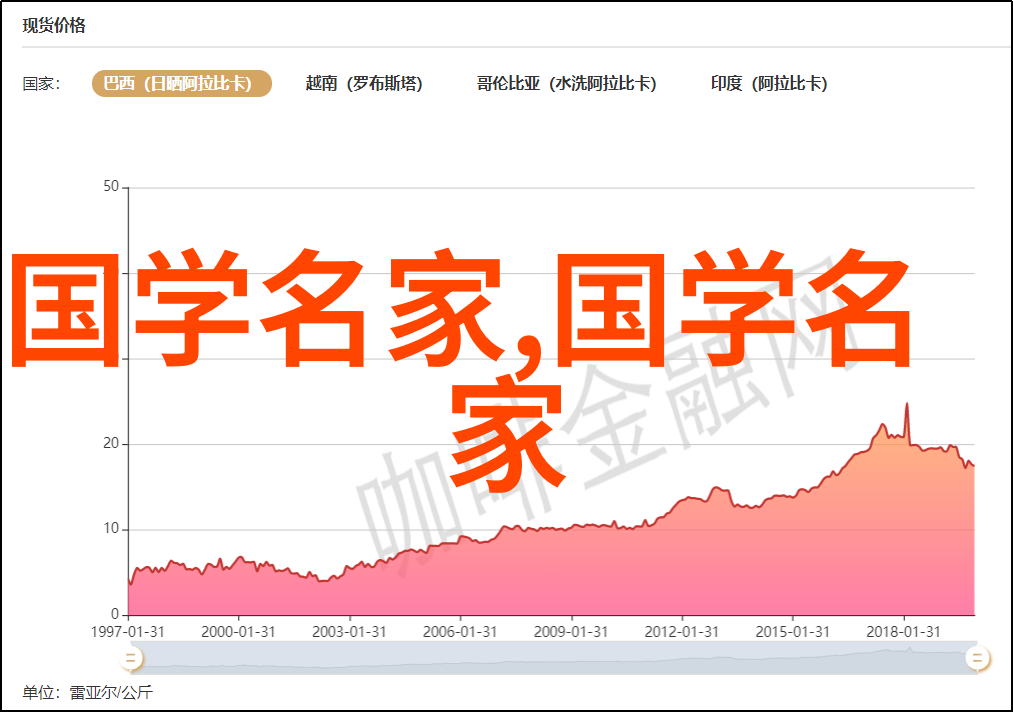Click the 国家 label
The width and height of the screenshot is (1013, 712).
click(x=42, y=84)
